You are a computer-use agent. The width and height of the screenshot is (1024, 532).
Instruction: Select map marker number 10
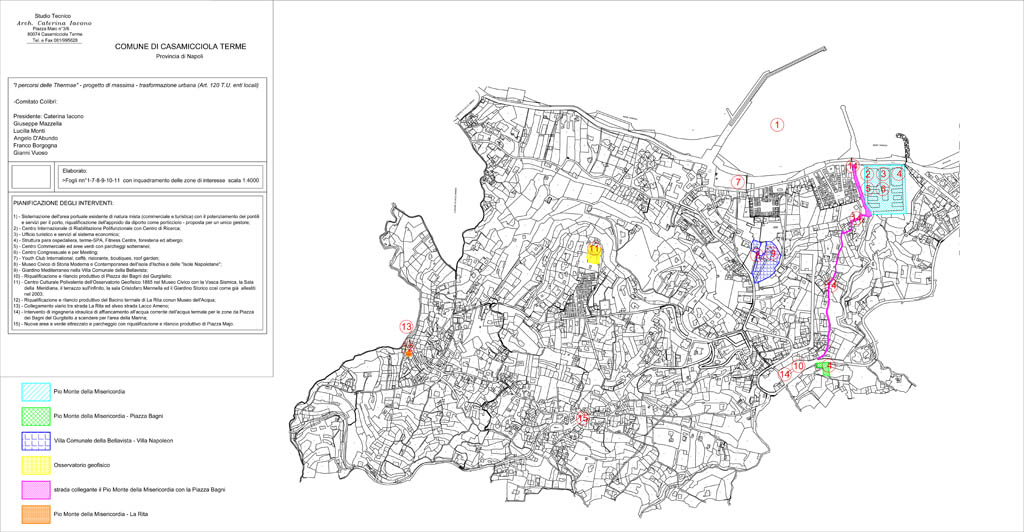point(799,367)
